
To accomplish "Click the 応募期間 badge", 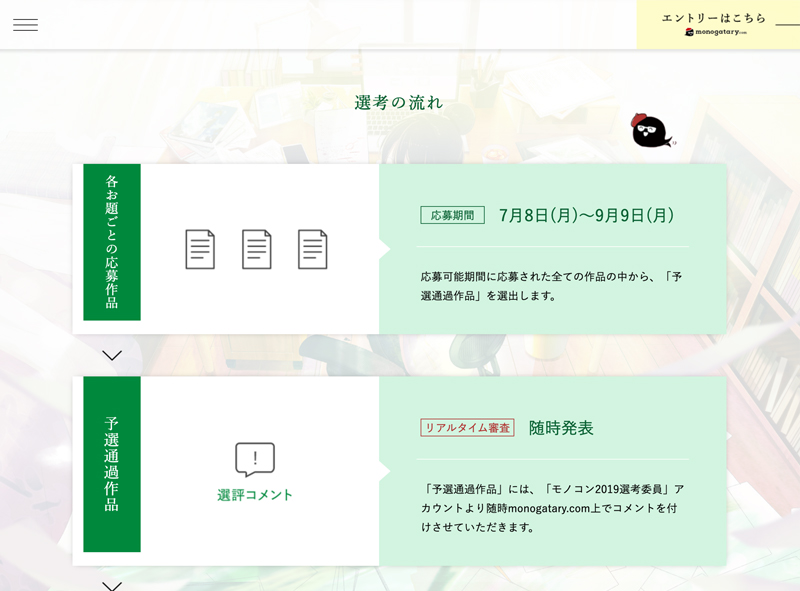I will [x=452, y=215].
